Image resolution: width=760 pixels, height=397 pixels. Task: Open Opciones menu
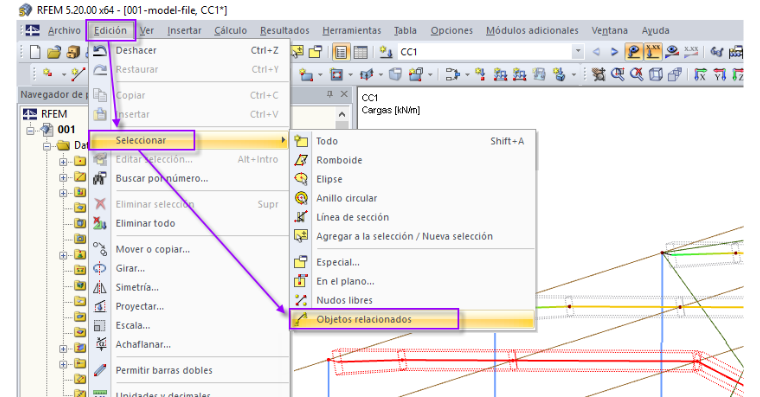pyautogui.click(x=452, y=31)
